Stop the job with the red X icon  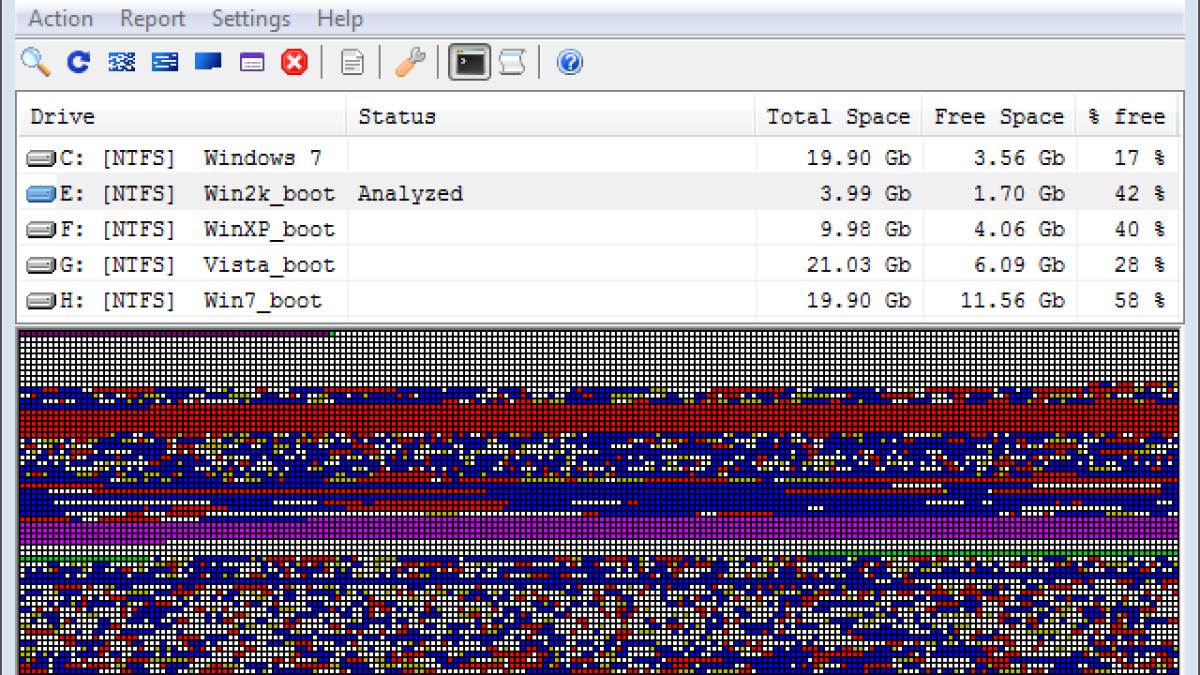[x=294, y=63]
